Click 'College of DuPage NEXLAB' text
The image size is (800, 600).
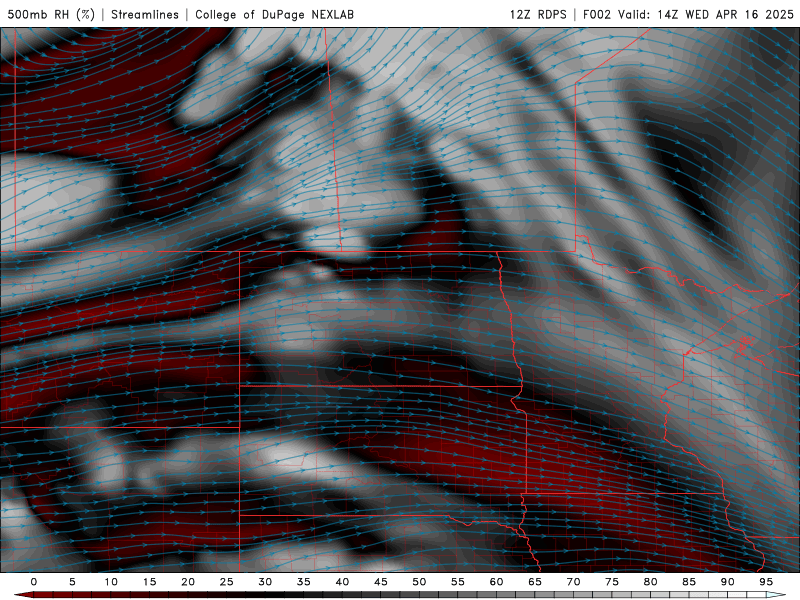point(274,14)
